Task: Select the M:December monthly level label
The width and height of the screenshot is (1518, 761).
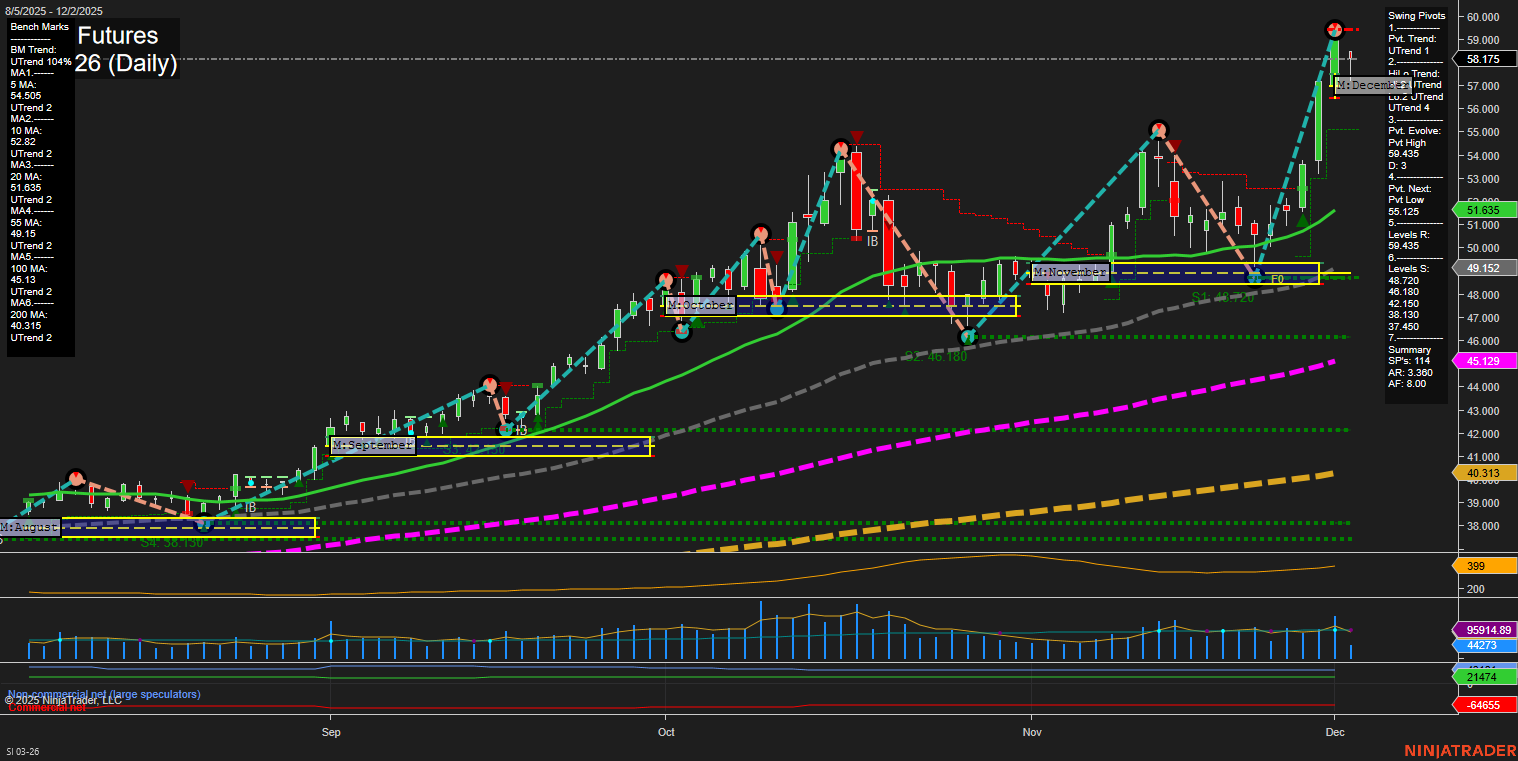Action: coord(1372,86)
